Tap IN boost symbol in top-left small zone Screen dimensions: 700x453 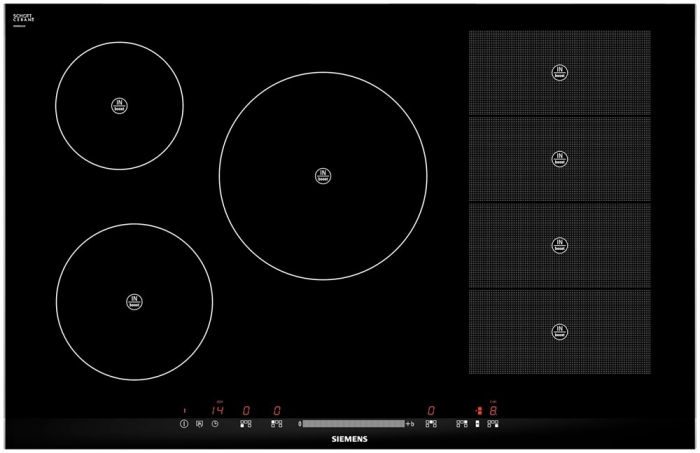click(119, 105)
